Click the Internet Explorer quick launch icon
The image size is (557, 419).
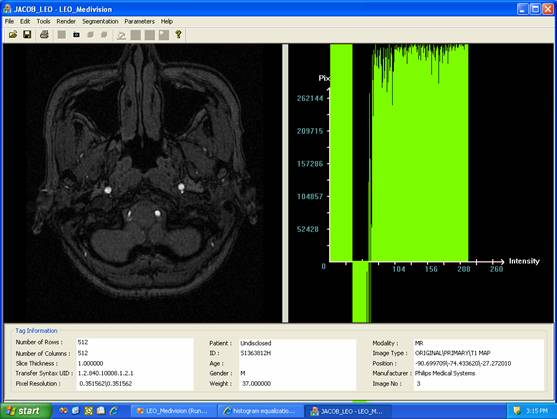[x=114, y=411]
